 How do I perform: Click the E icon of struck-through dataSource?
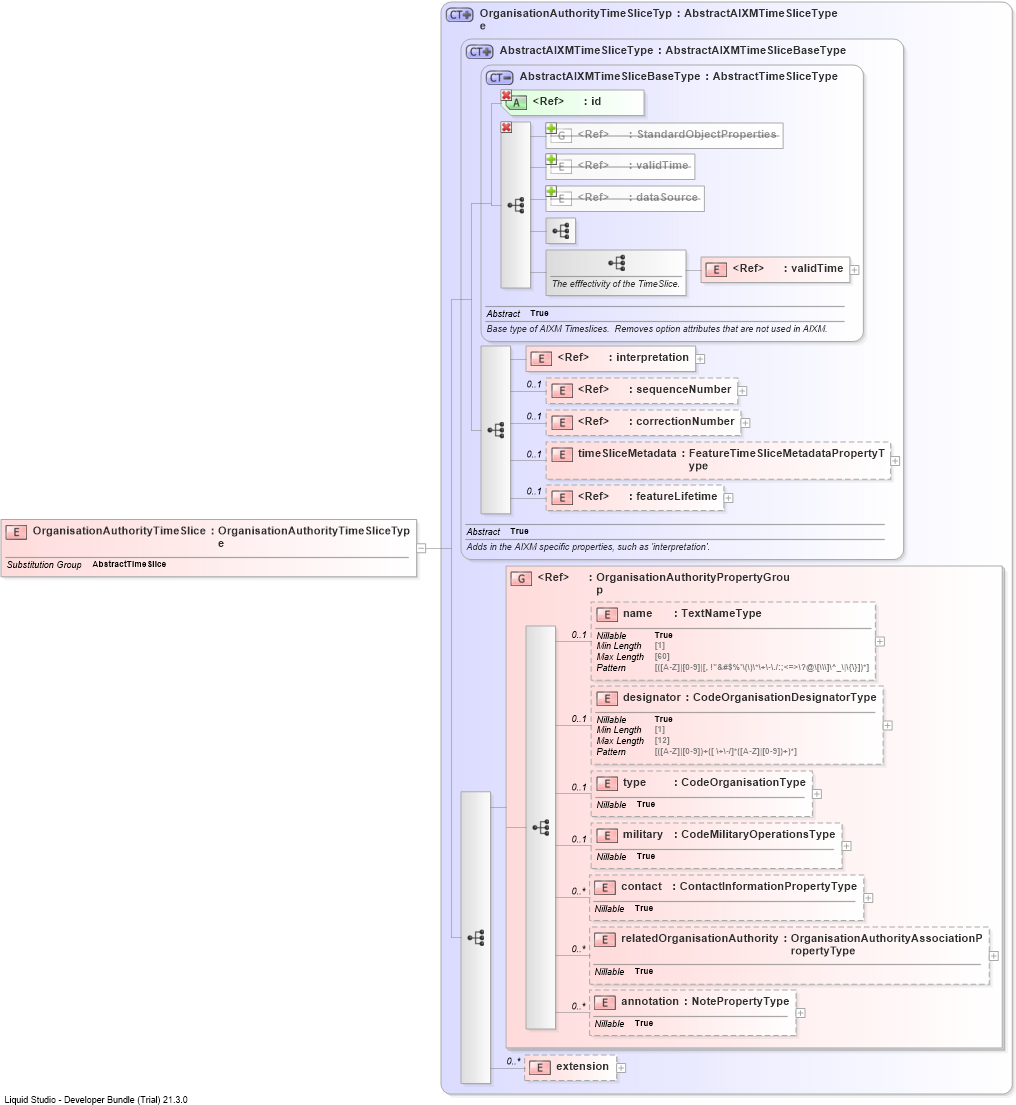[562, 199]
